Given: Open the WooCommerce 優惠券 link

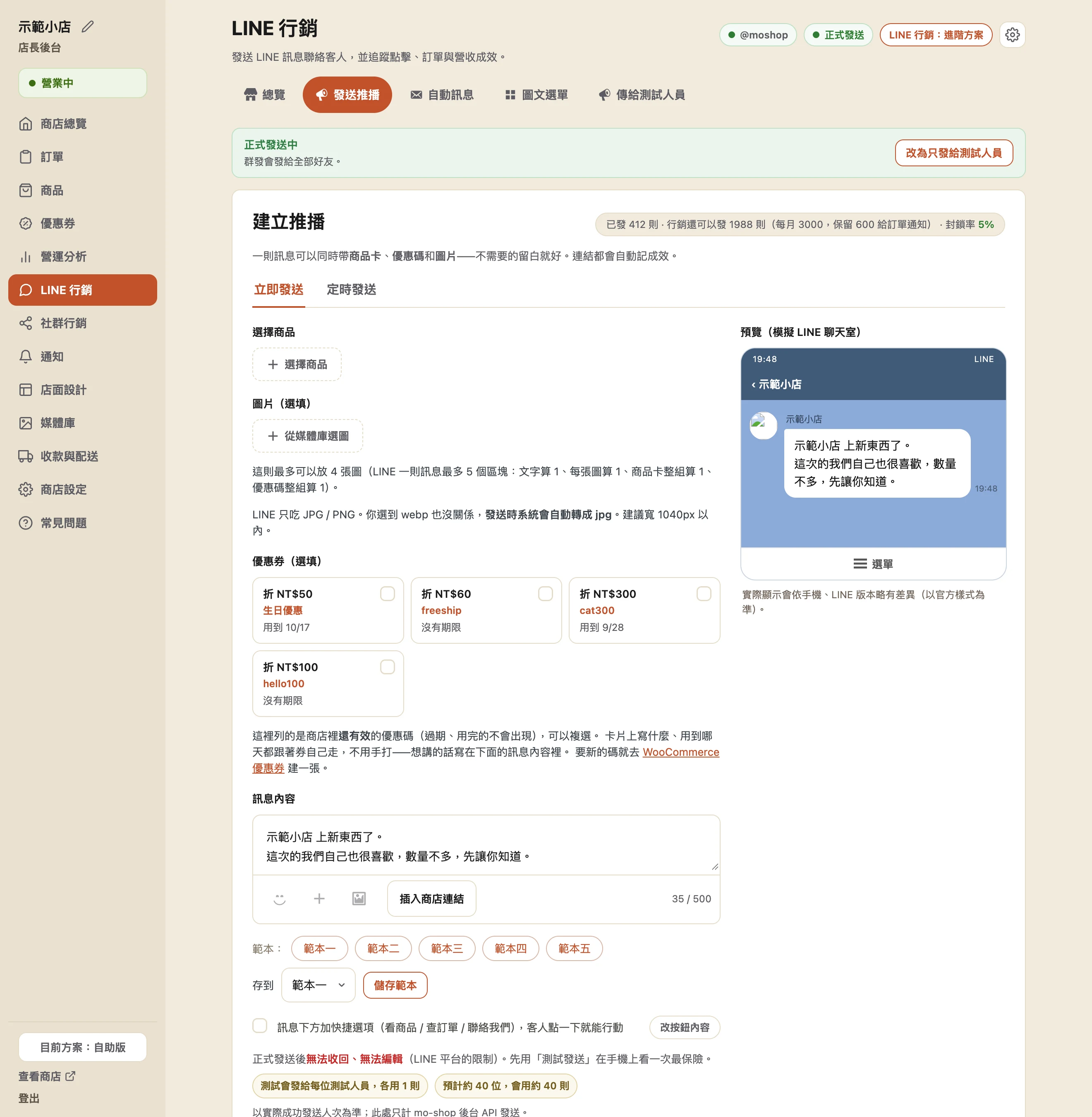Looking at the screenshot, I should [x=681, y=752].
